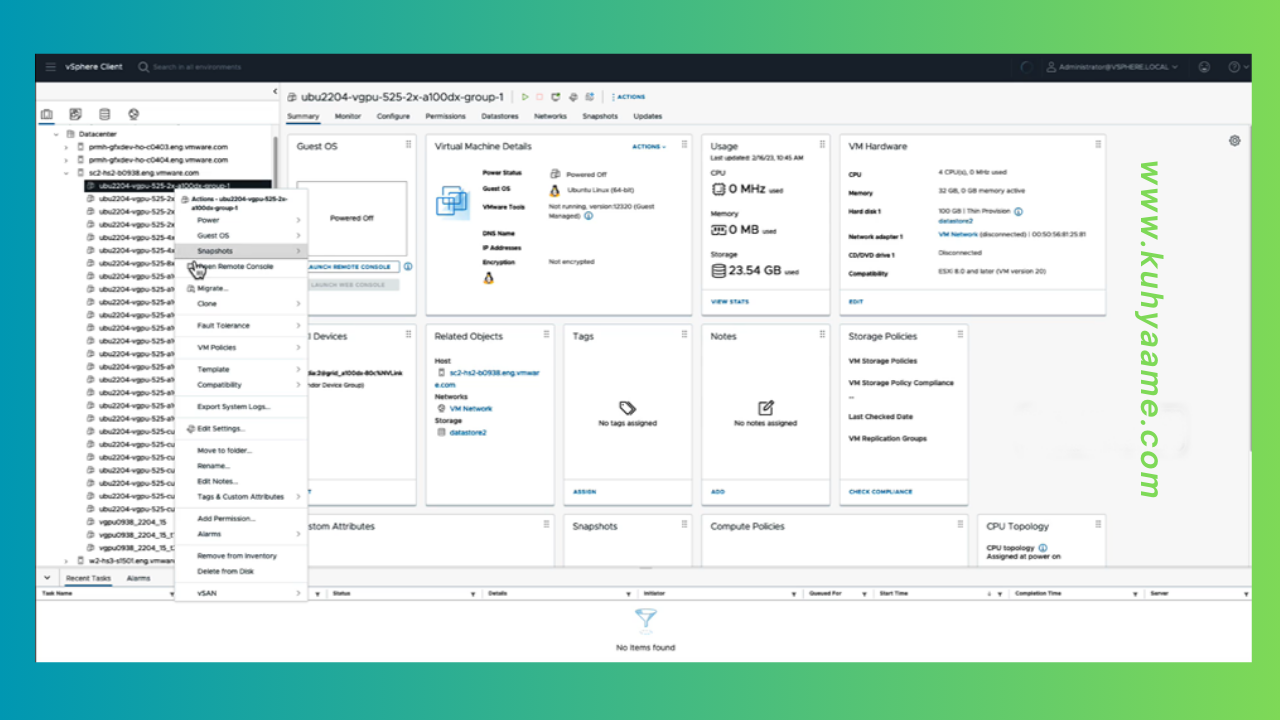Viewport: 1280px width, 720px height.
Task: Click CHECK COMPLIANCE in Storage Policies
Action: click(x=880, y=492)
